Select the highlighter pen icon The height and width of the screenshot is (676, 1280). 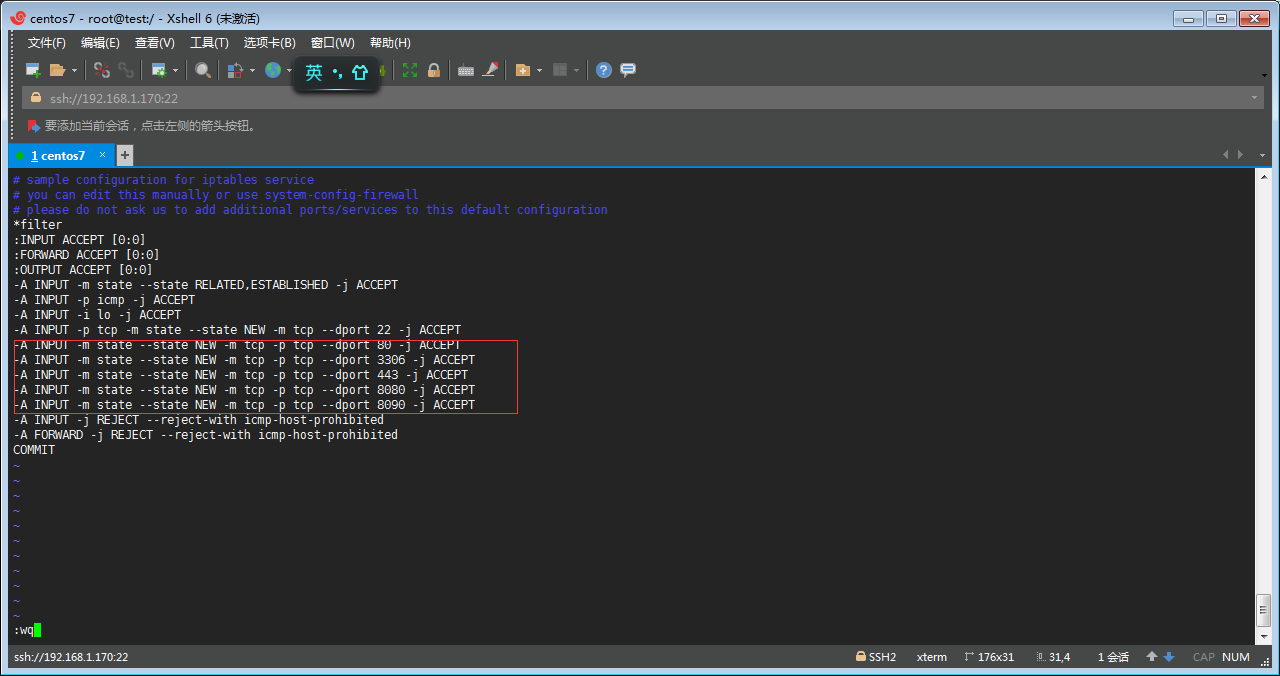click(490, 70)
